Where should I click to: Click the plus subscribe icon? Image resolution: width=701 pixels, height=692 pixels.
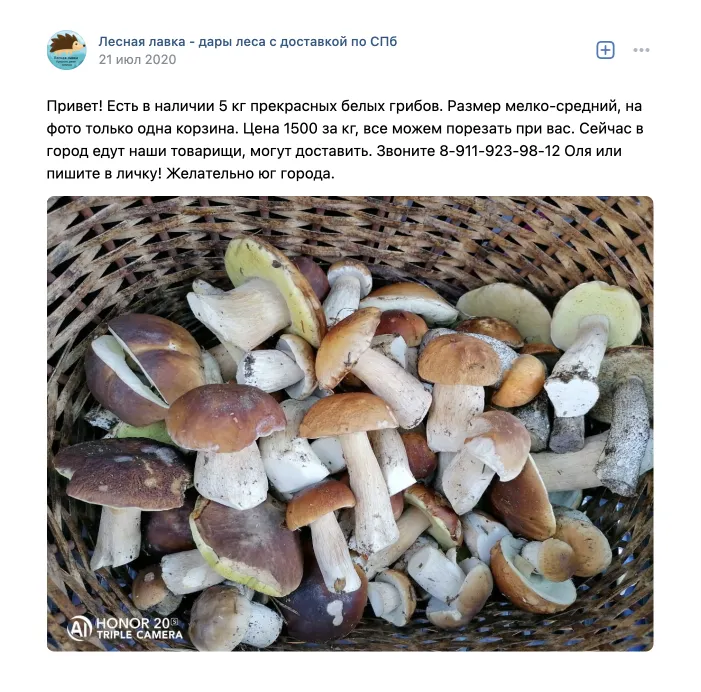coord(605,50)
